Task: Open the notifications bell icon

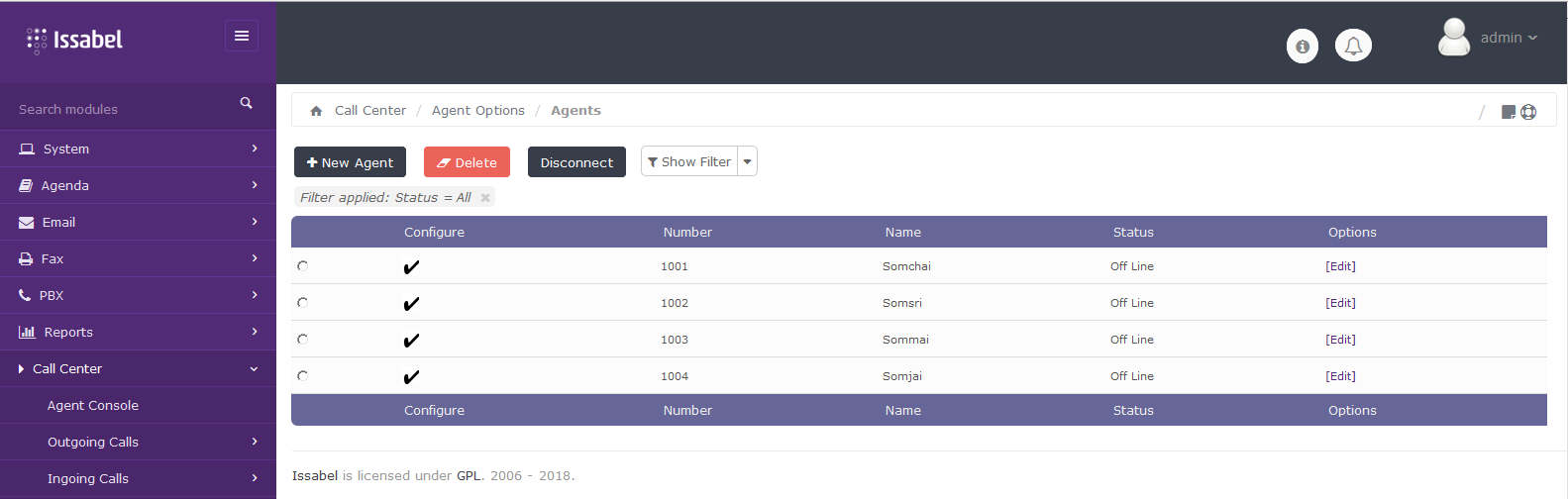Action: point(1353,47)
